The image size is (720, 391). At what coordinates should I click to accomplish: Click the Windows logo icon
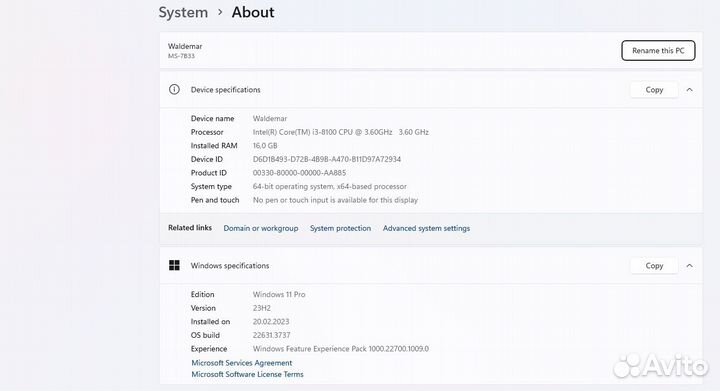pyautogui.click(x=174, y=265)
